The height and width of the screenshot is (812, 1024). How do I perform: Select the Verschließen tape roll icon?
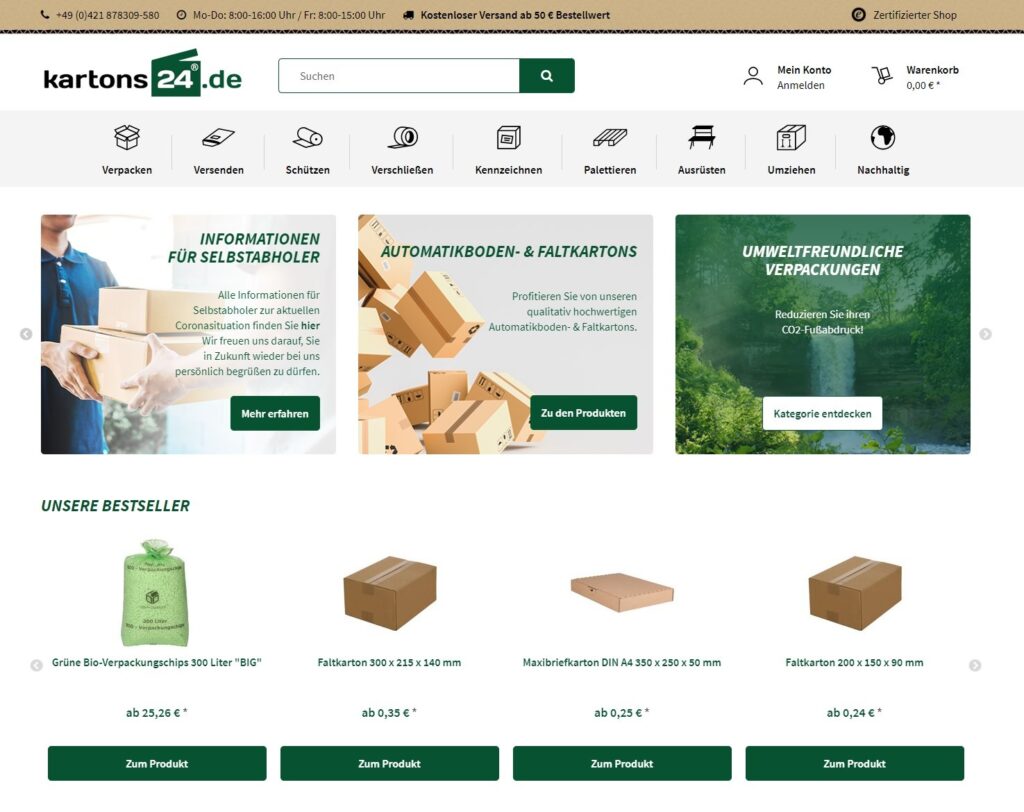(402, 137)
